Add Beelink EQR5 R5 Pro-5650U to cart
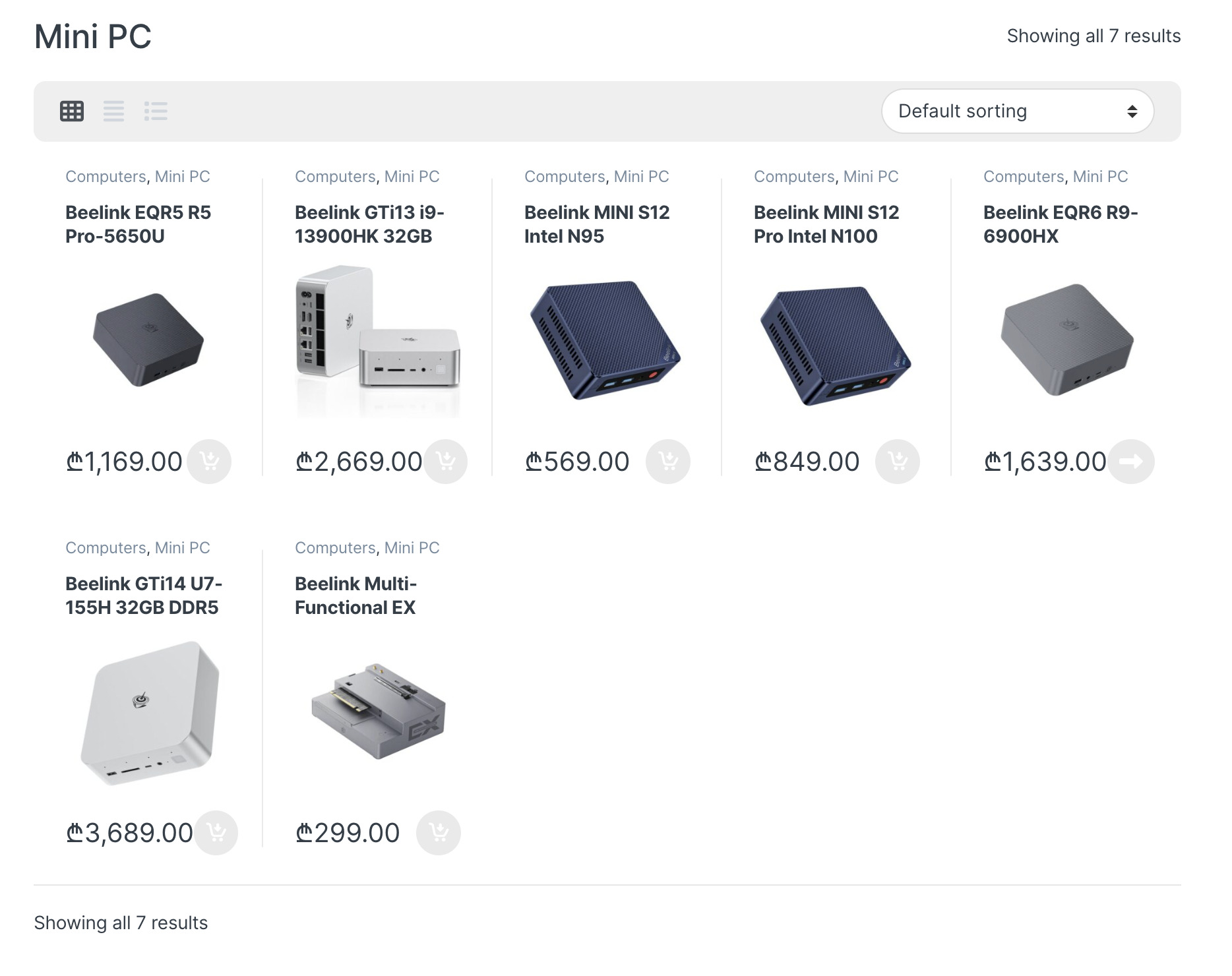 [x=209, y=462]
